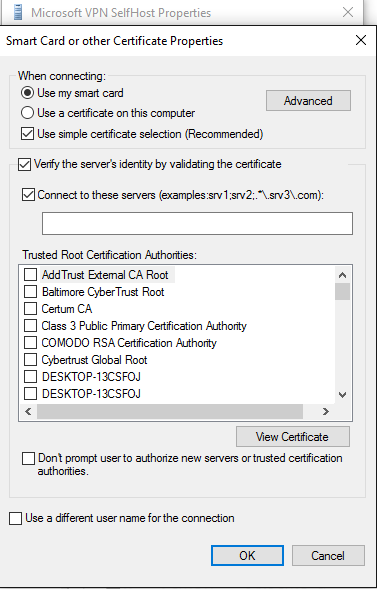Click the vertical scrollbar thumb in list
The width and height of the screenshot is (377, 589).
342,291
